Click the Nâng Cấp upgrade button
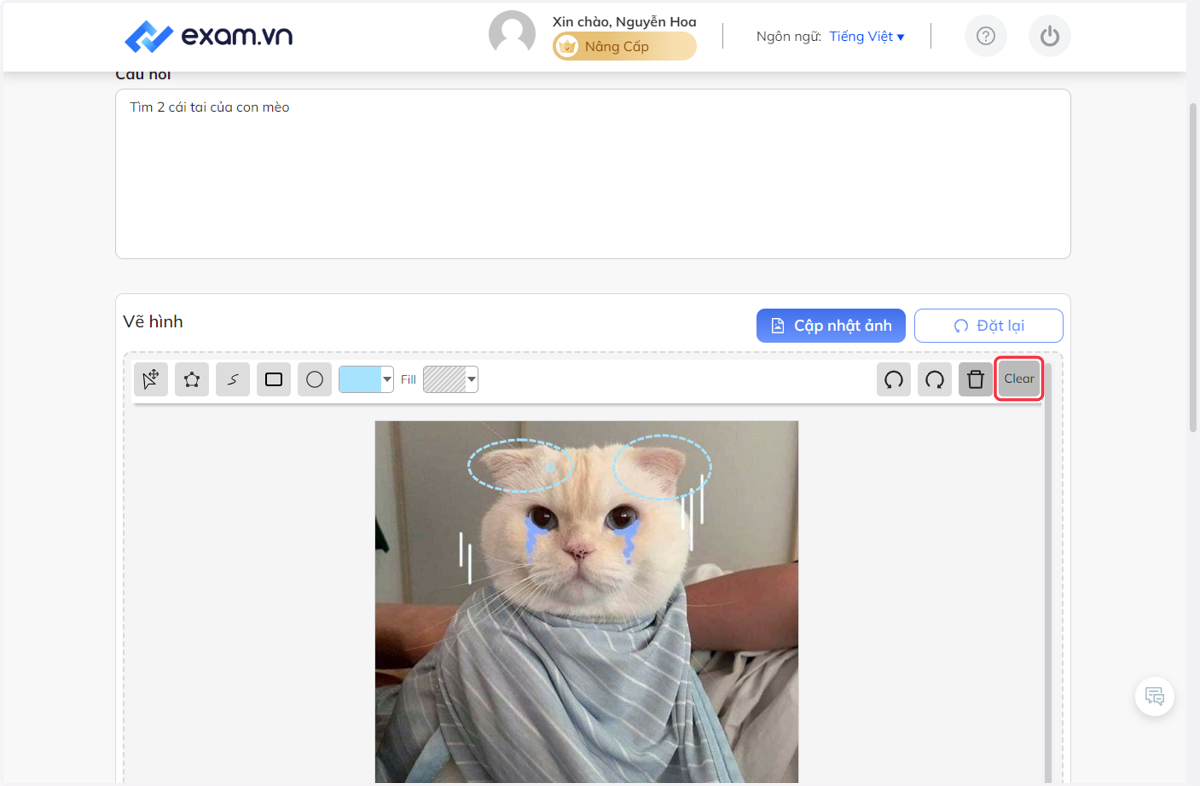 tap(625, 46)
